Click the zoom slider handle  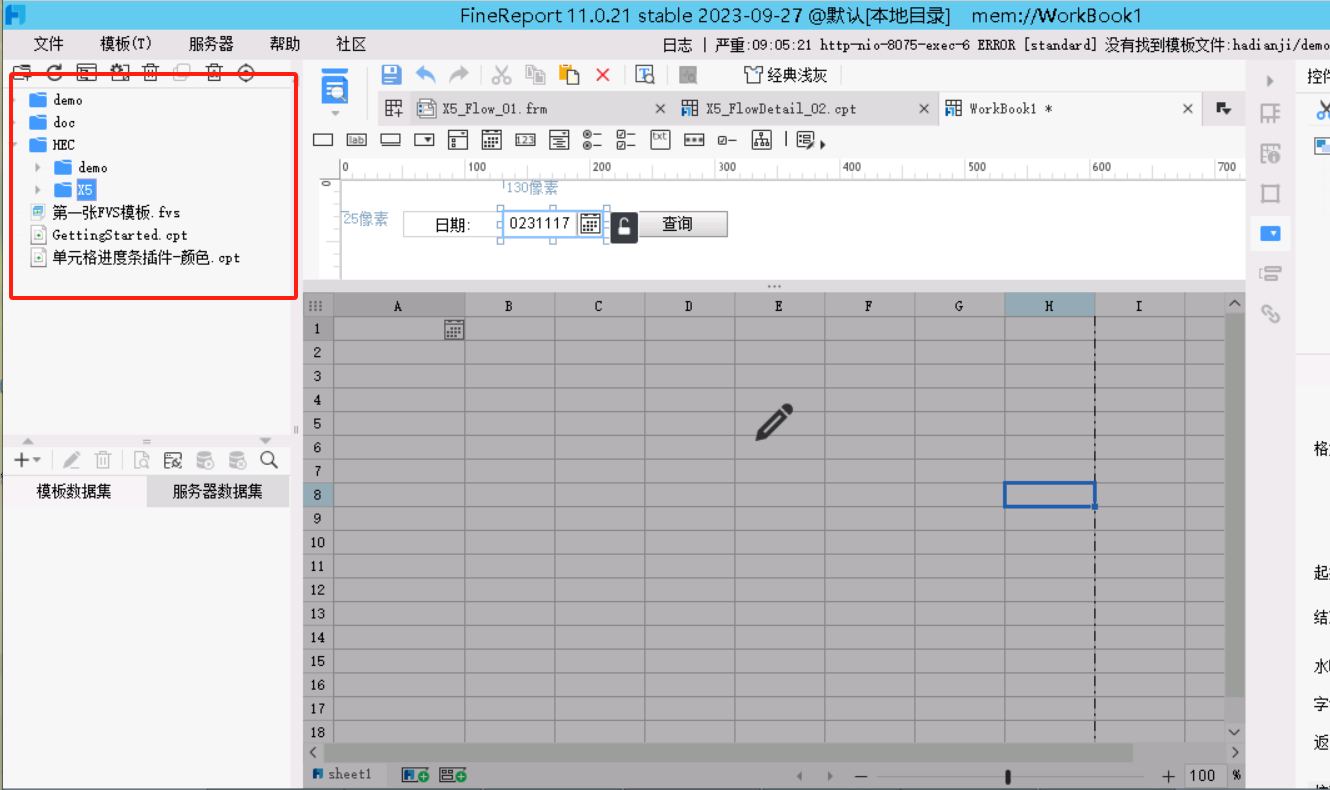click(x=1007, y=776)
